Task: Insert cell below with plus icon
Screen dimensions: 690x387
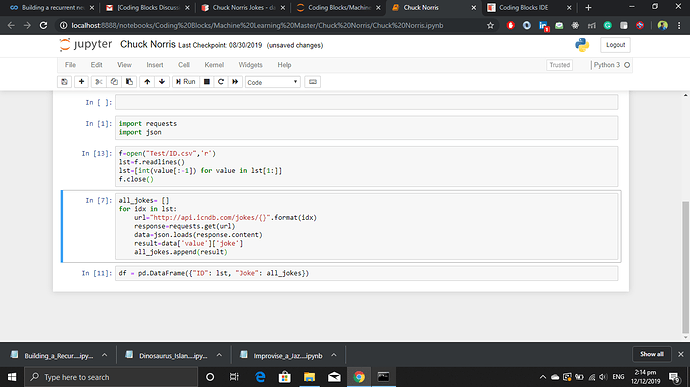Action: tap(81, 82)
